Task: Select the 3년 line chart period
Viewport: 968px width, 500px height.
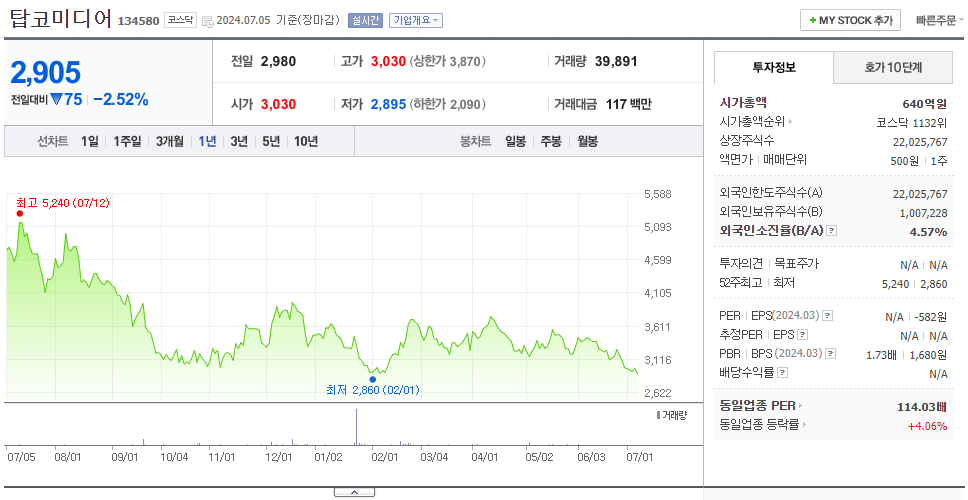Action: click(239, 141)
